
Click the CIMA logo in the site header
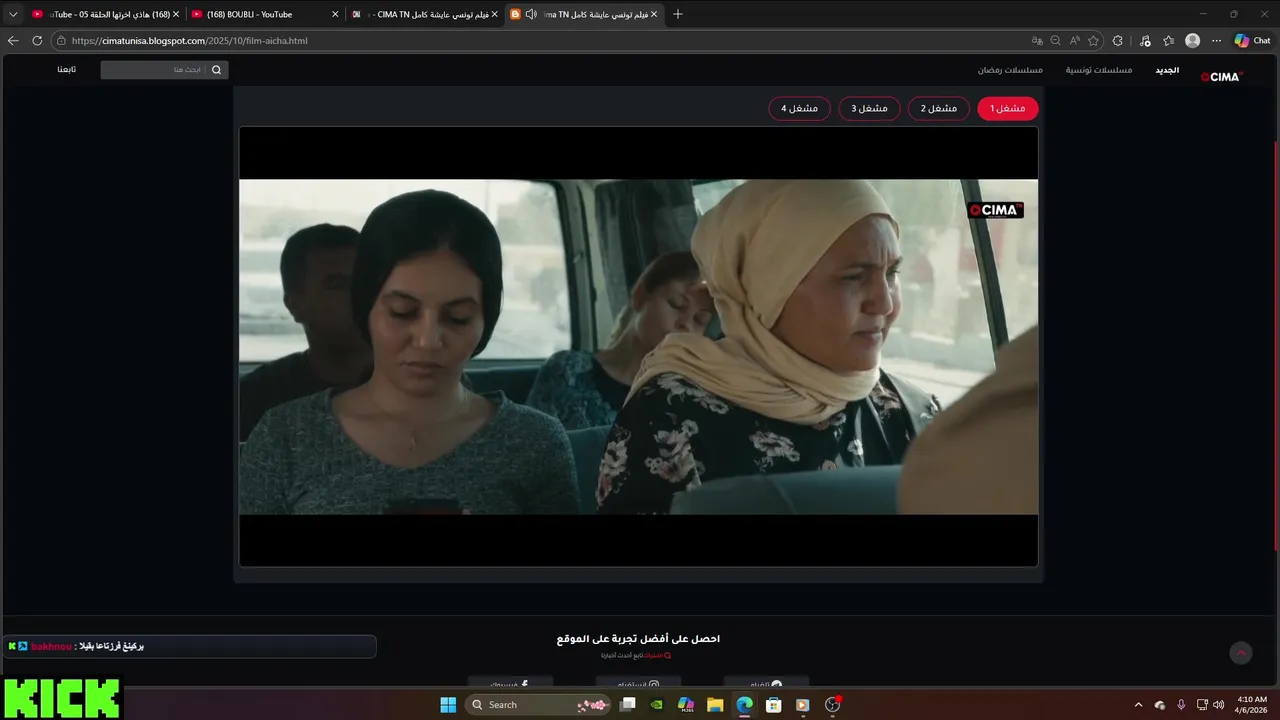[x=1220, y=76]
